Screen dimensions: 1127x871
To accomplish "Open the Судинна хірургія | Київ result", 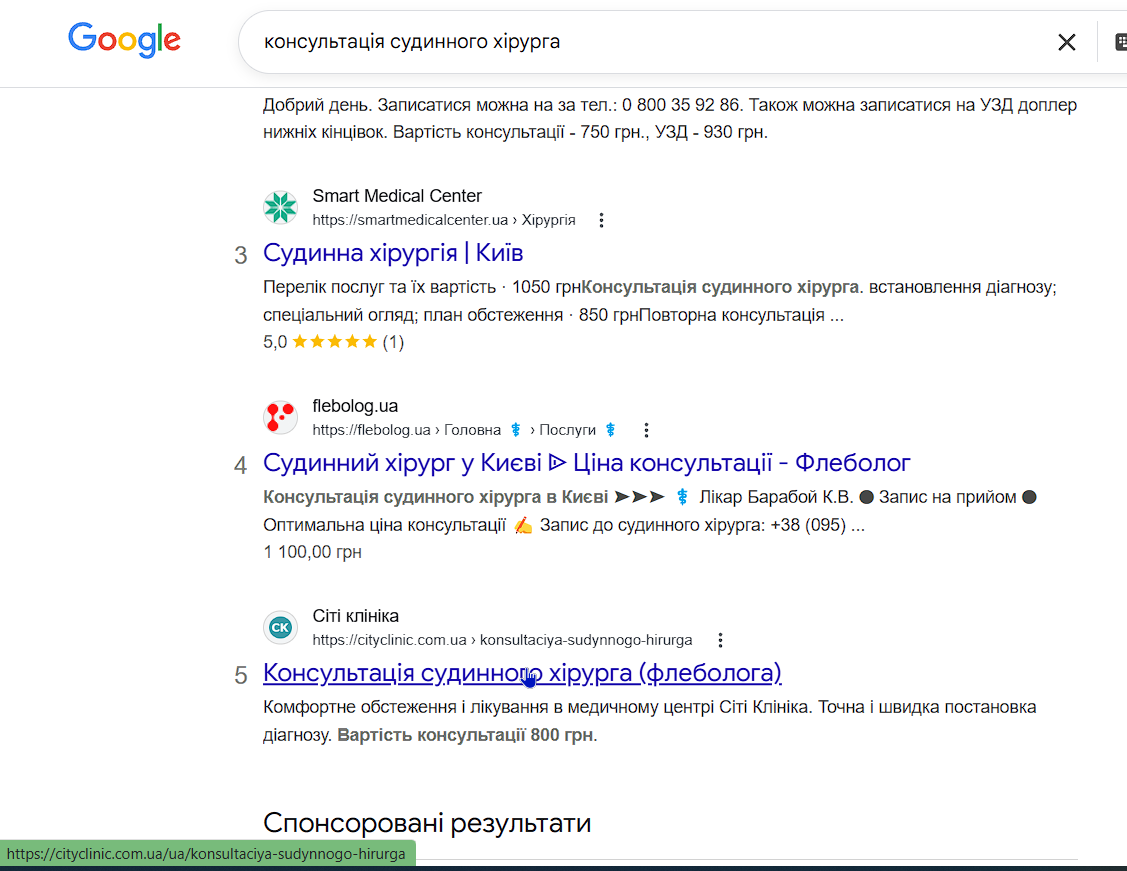I will (392, 253).
